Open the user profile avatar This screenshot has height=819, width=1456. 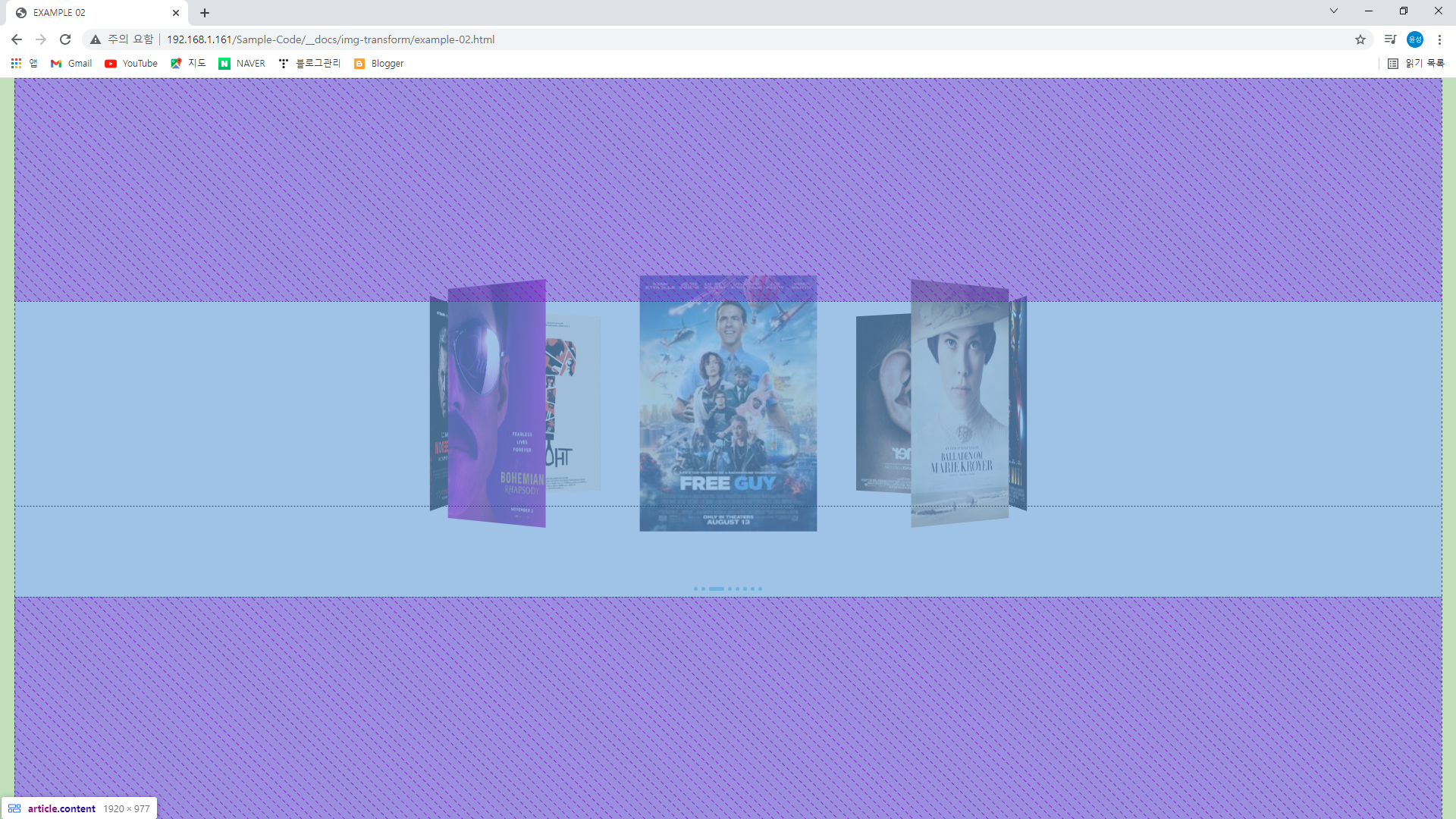[1415, 39]
